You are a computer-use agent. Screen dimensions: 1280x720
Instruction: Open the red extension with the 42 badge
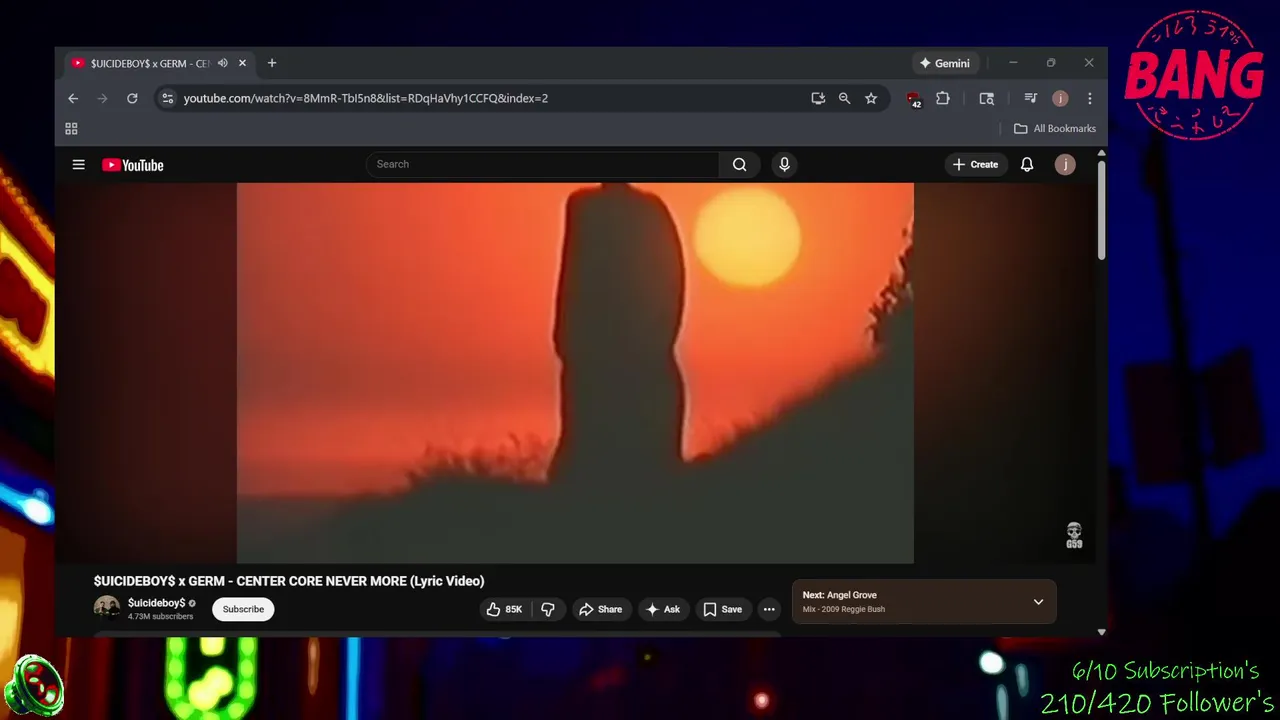tap(913, 98)
